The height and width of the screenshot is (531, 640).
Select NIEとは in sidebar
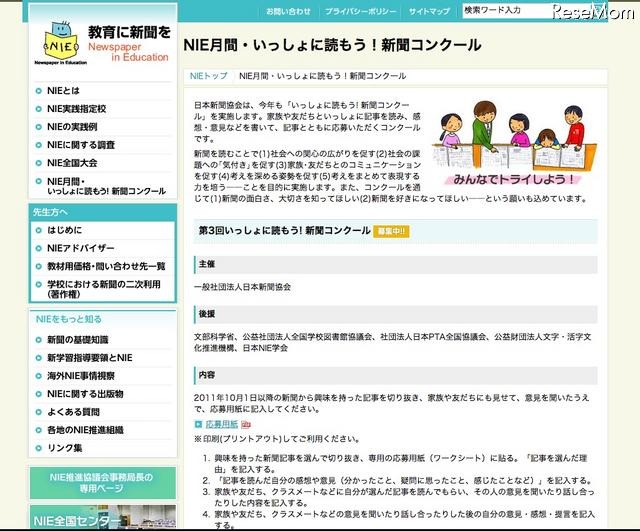[x=64, y=91]
